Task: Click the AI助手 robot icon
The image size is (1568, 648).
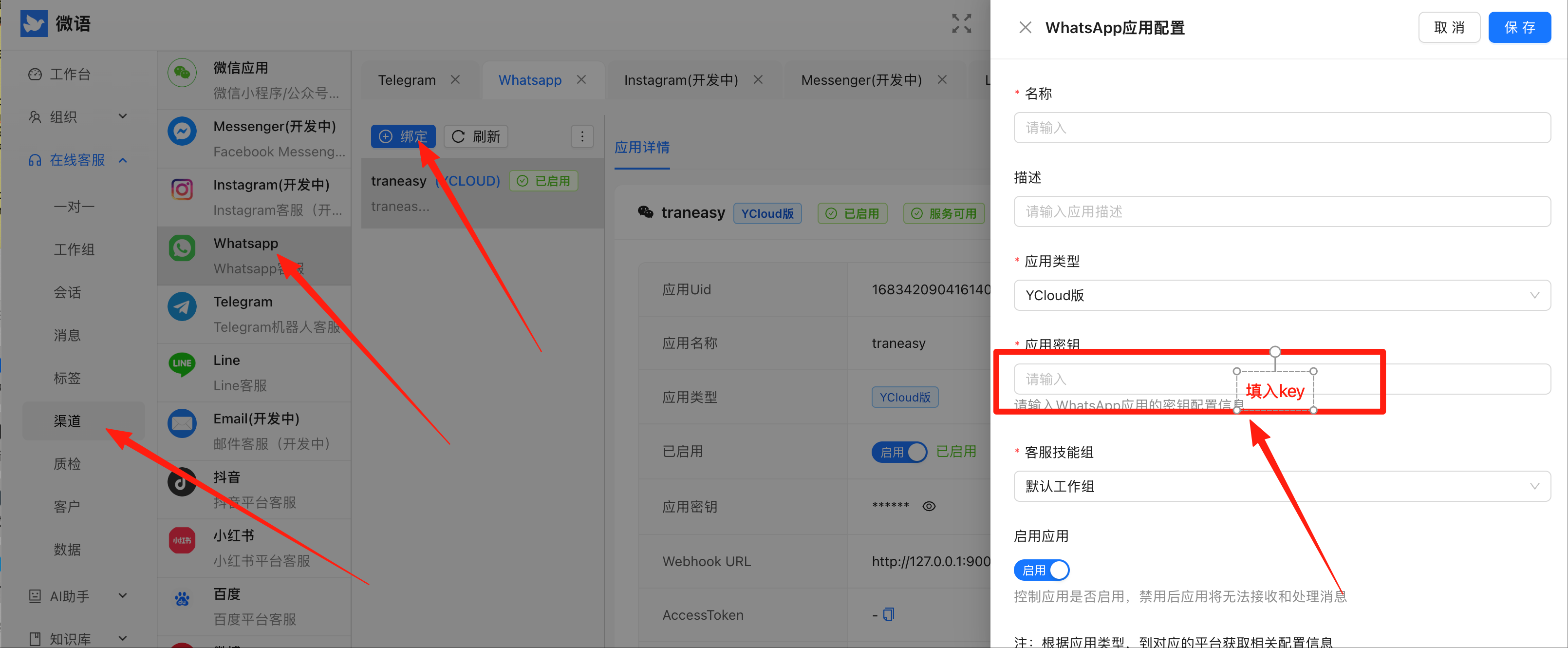Action: tap(35, 596)
